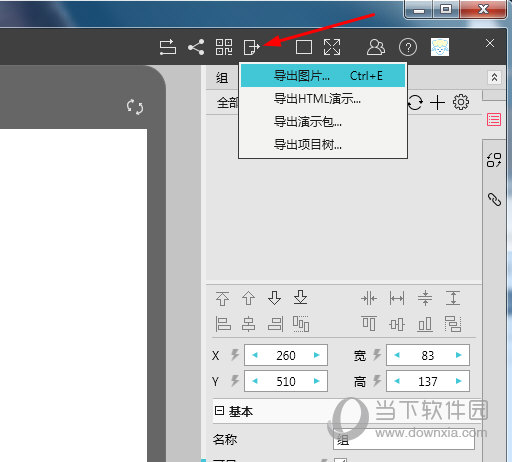This screenshot has height=462, width=512.
Task: Collapse panel with double-chevron up button
Action: pos(494,78)
